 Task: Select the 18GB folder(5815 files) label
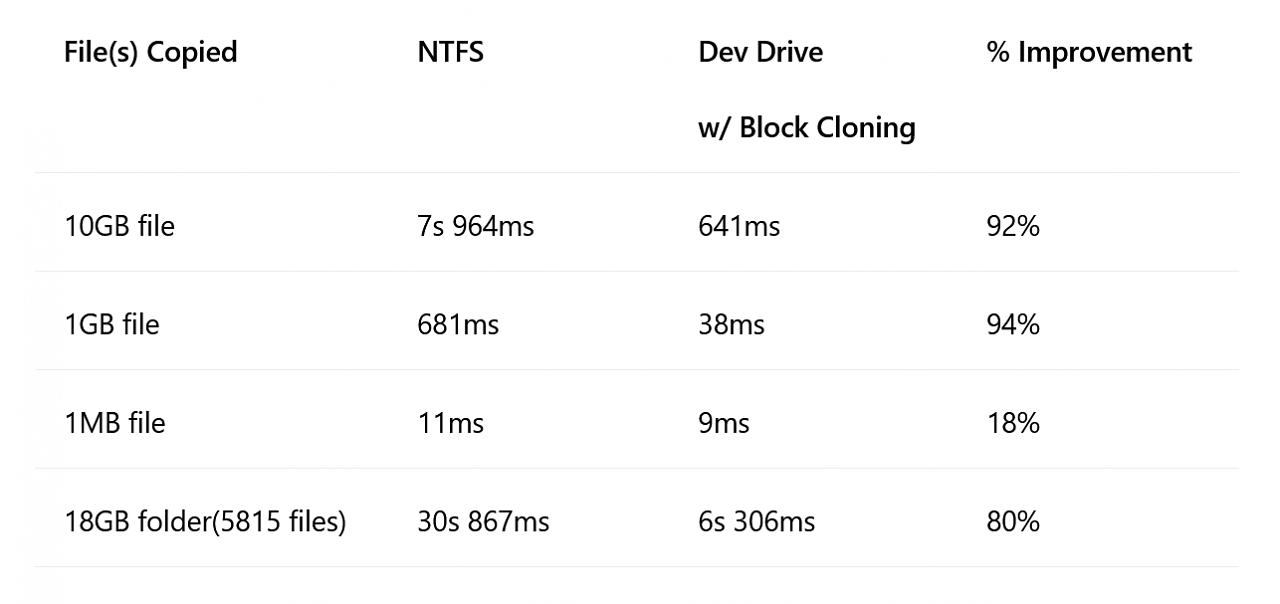pyautogui.click(x=205, y=522)
